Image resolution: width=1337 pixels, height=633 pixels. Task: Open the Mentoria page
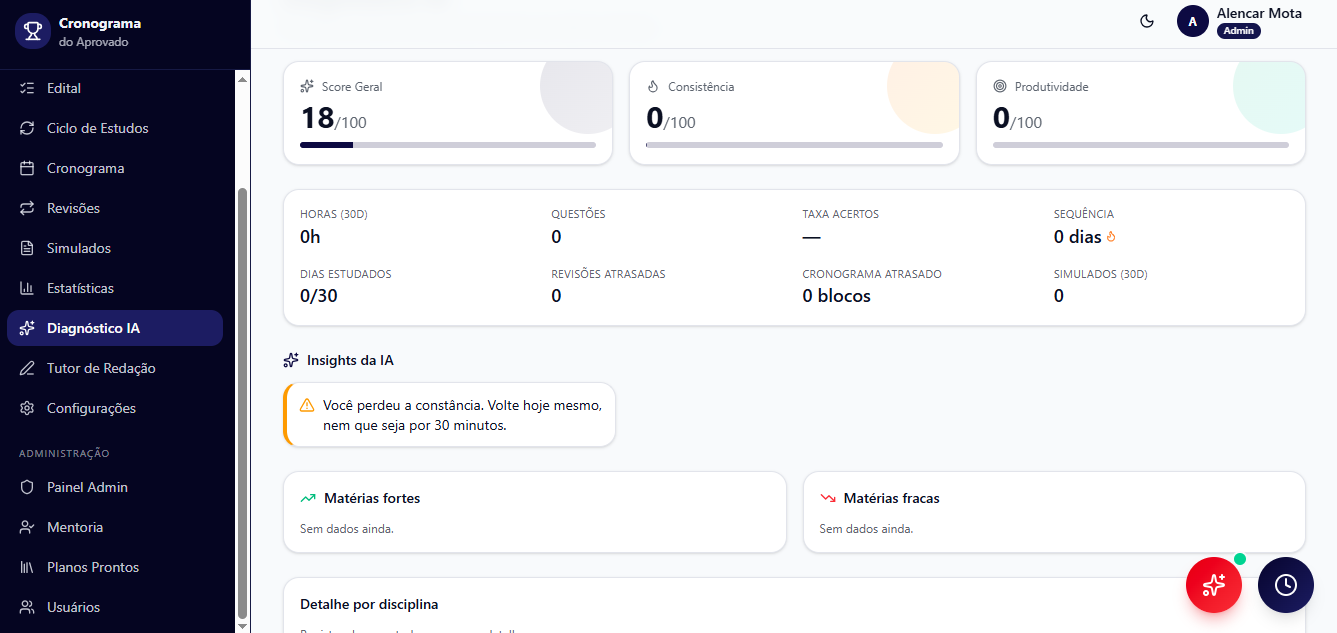(x=115, y=527)
